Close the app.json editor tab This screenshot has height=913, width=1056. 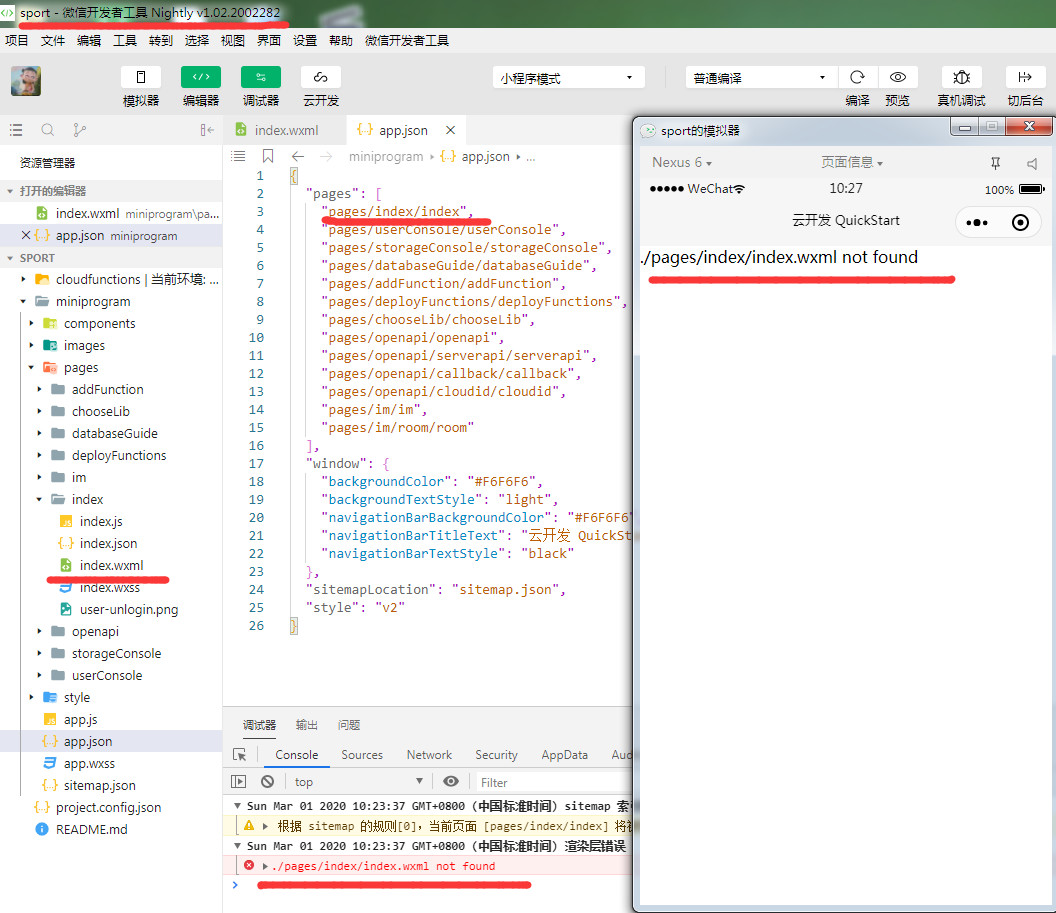click(x=451, y=130)
